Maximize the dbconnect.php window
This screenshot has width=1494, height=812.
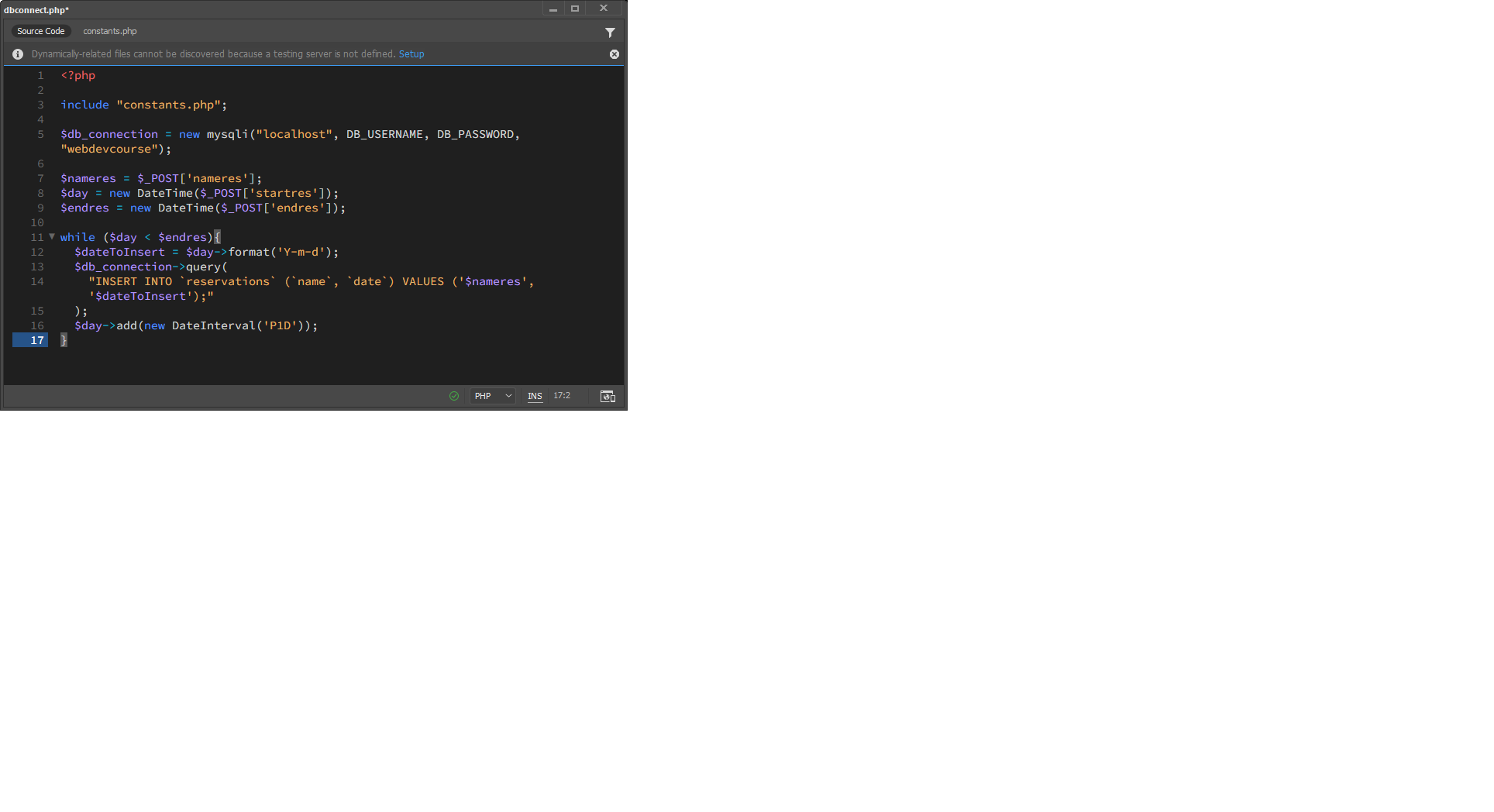pyautogui.click(x=575, y=9)
